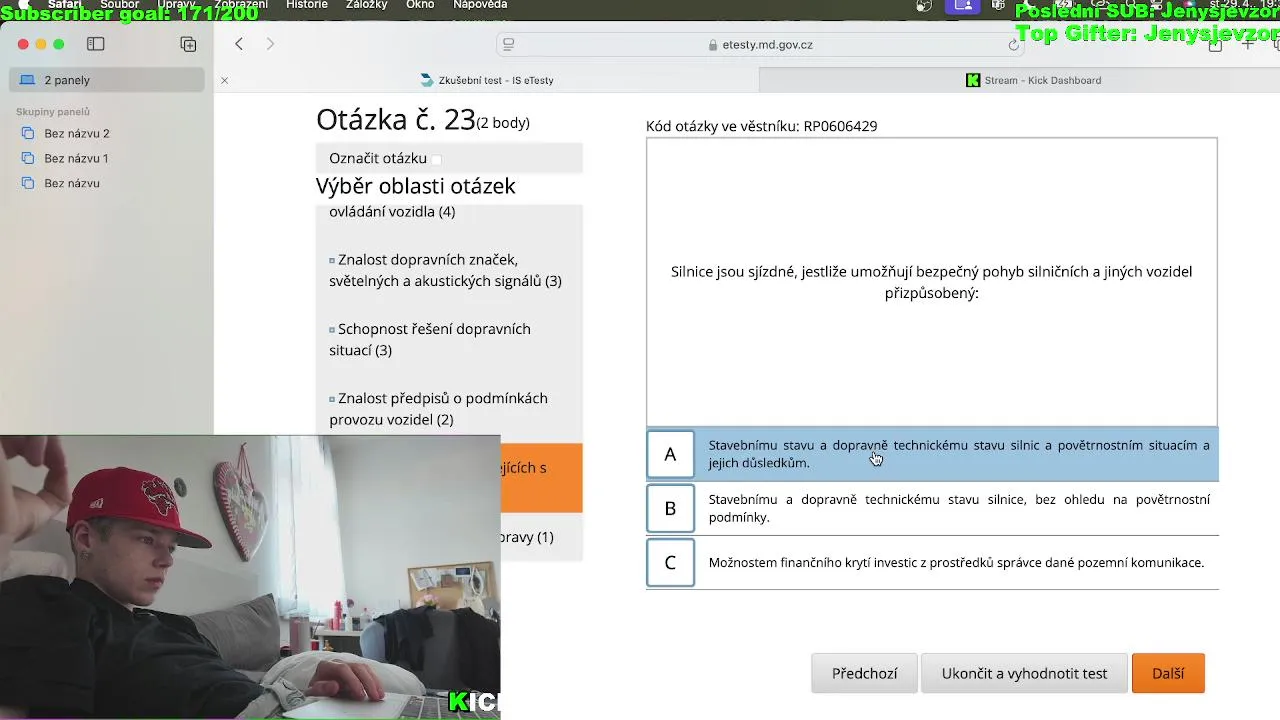
Task: Toggle the Safari sidebar icon
Action: 96,44
